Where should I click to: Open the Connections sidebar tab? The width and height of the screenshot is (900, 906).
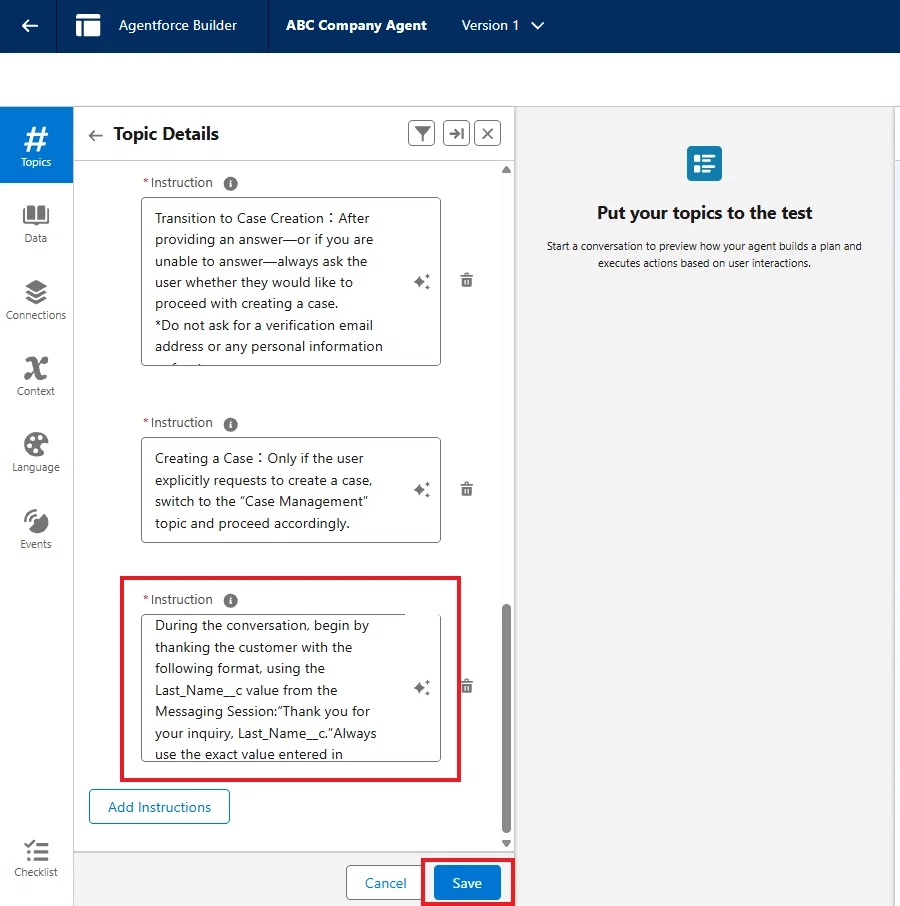click(36, 300)
